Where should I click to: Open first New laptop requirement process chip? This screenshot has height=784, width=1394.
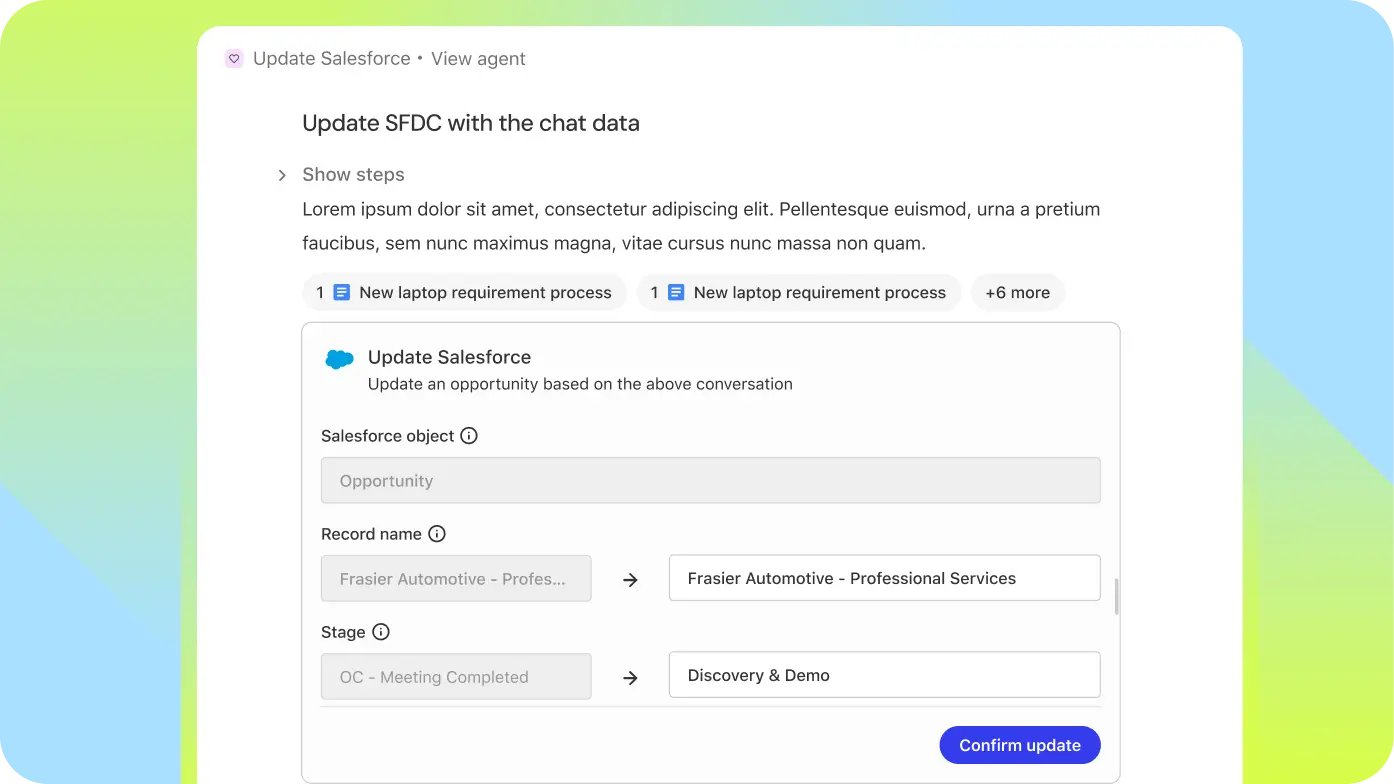(465, 293)
